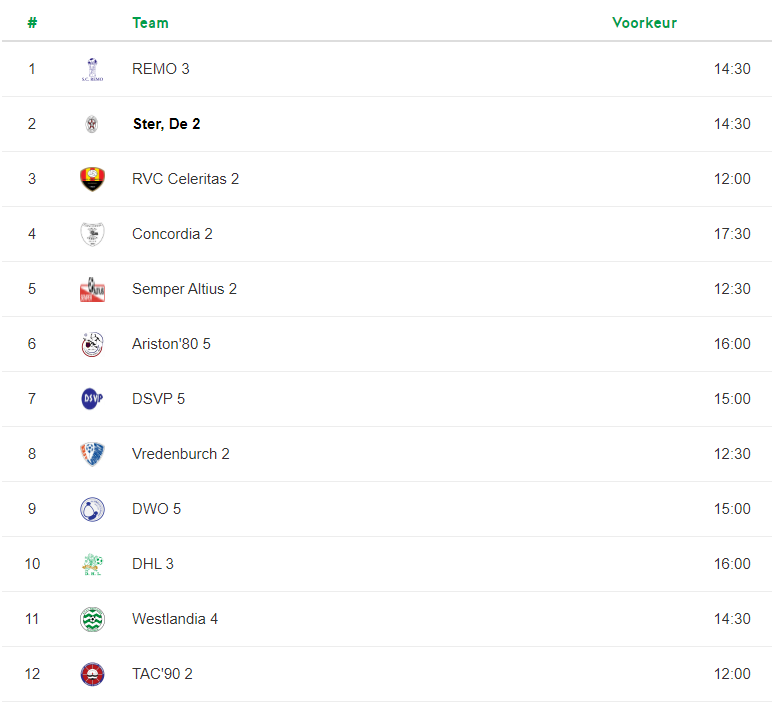Open the green DHL club logo

point(92,564)
